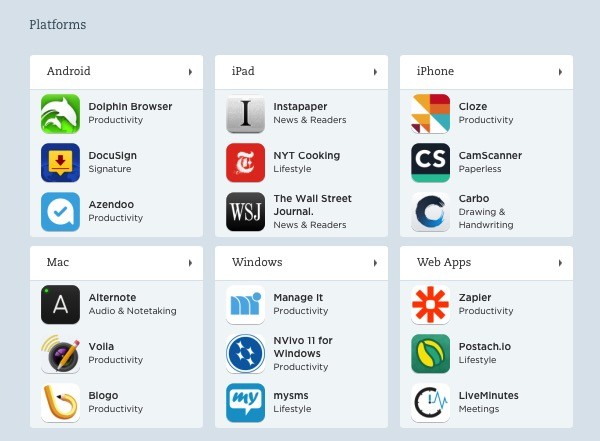This screenshot has height=441, width=600.
Task: Click the Manage It app icon
Action: pyautogui.click(x=245, y=305)
